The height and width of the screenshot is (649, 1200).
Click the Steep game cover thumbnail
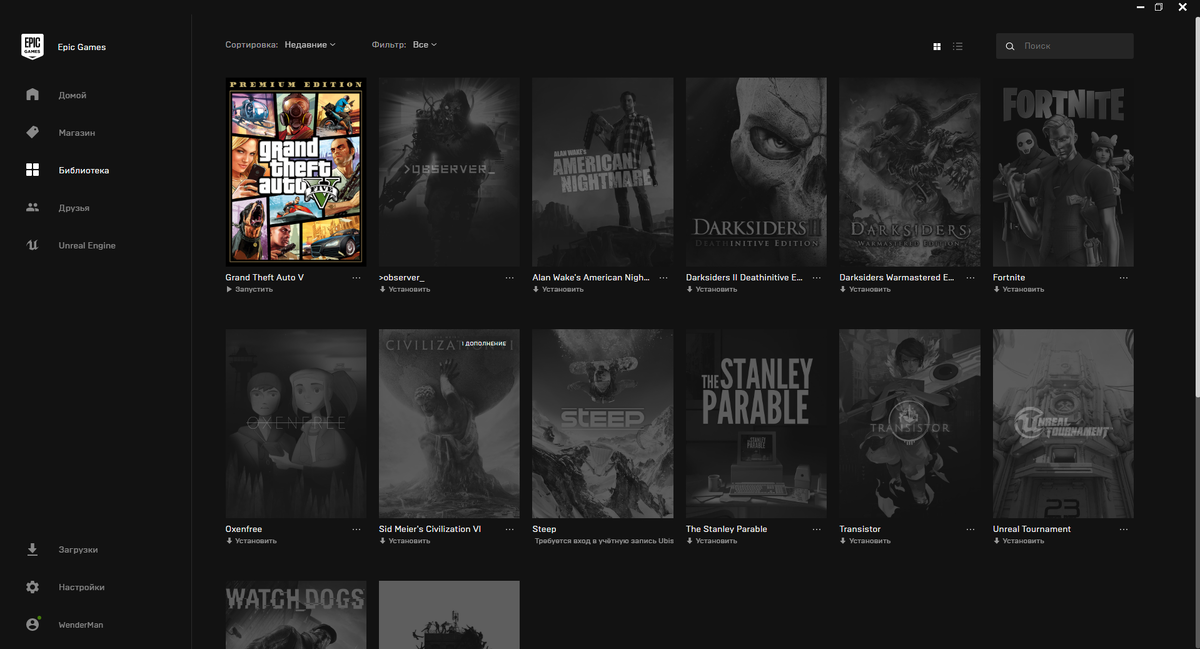coord(603,423)
